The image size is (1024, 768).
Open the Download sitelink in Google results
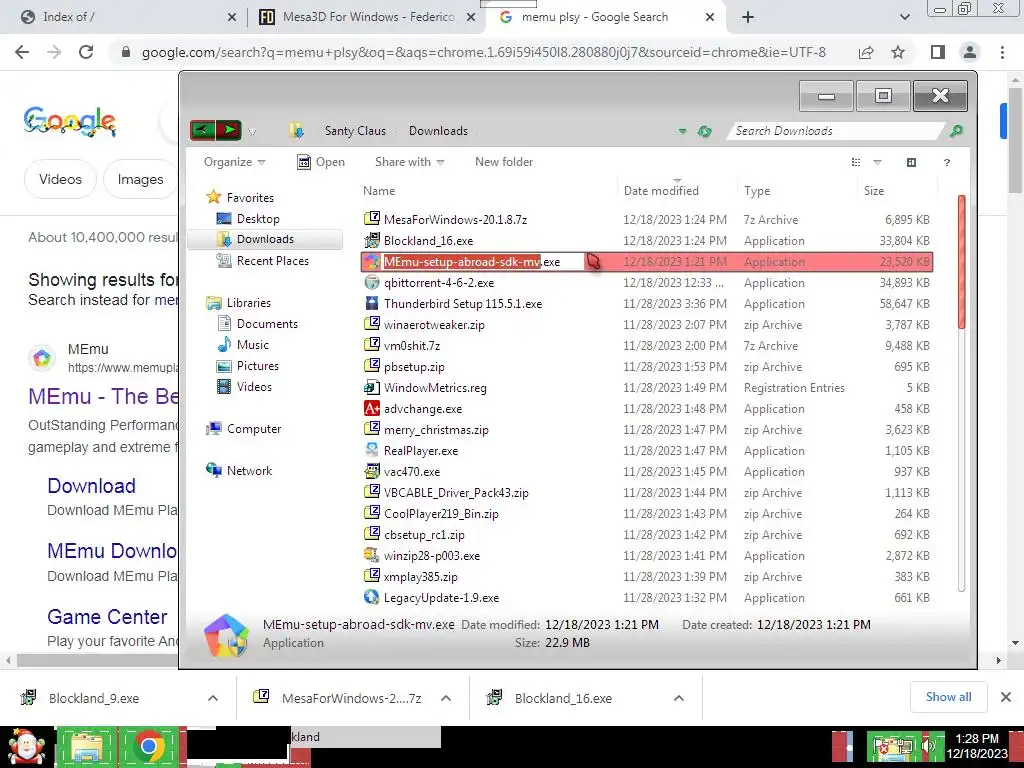tap(91, 486)
